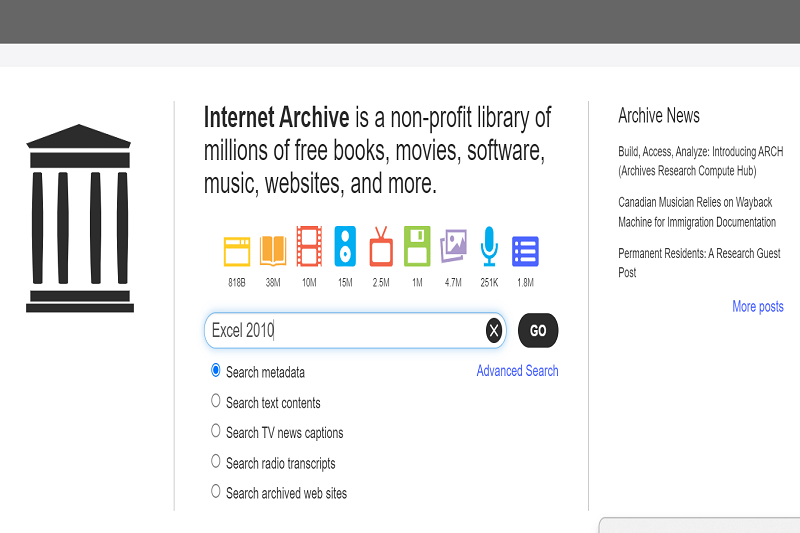
Task: Click the 4.7M count under the images icon
Action: [454, 283]
